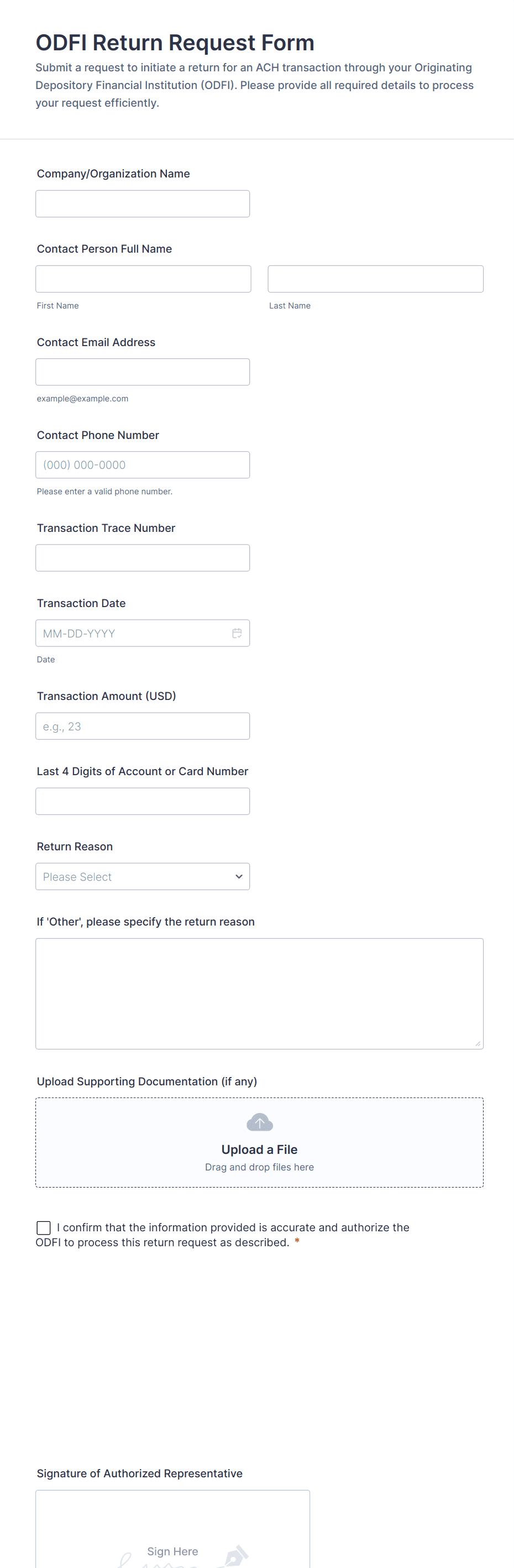Select the Last 4 Digits input
Viewport: 514px width, 1568px height.
pyautogui.click(x=143, y=801)
